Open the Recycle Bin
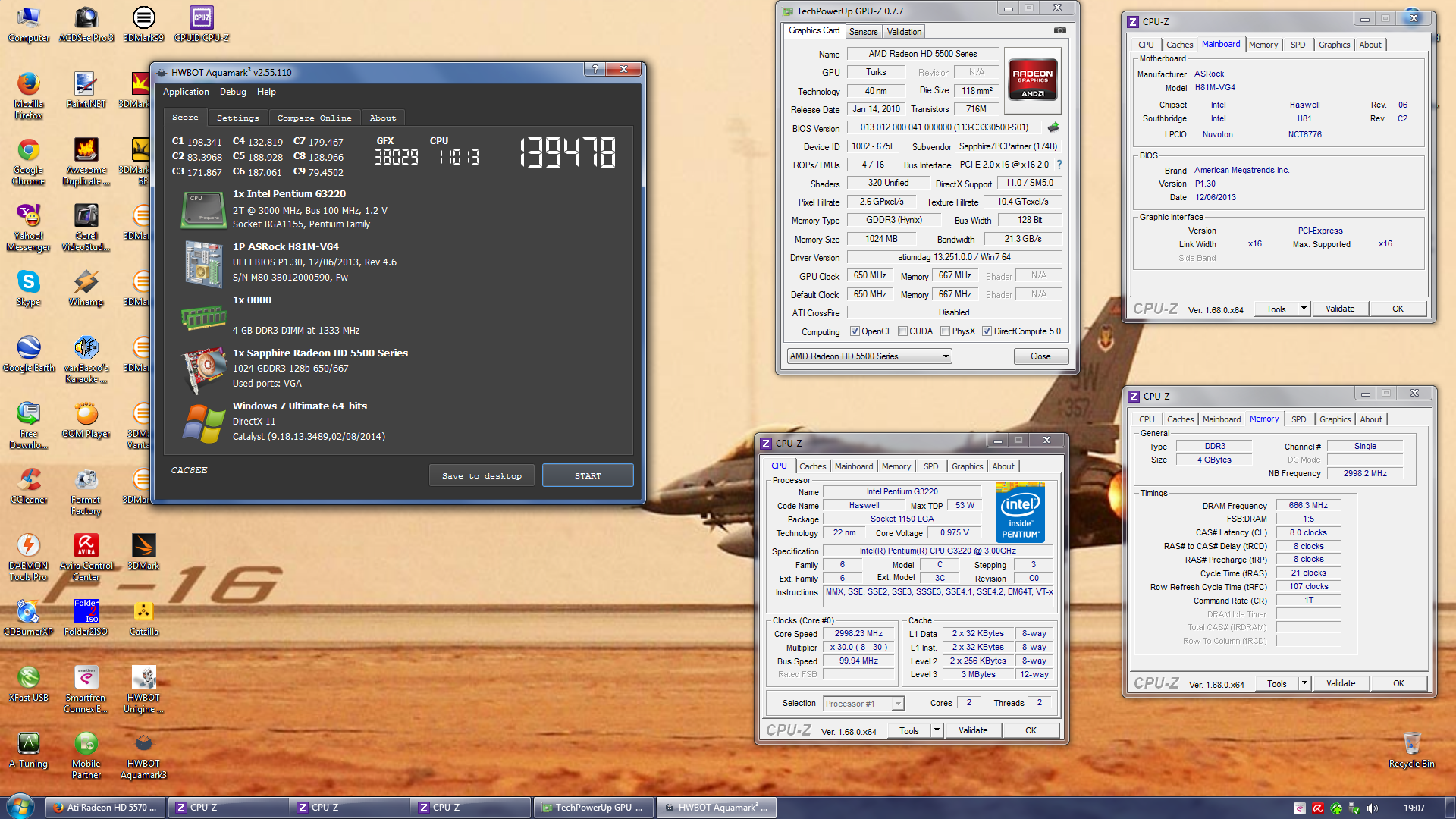This screenshot has height=819, width=1456. tap(1411, 750)
